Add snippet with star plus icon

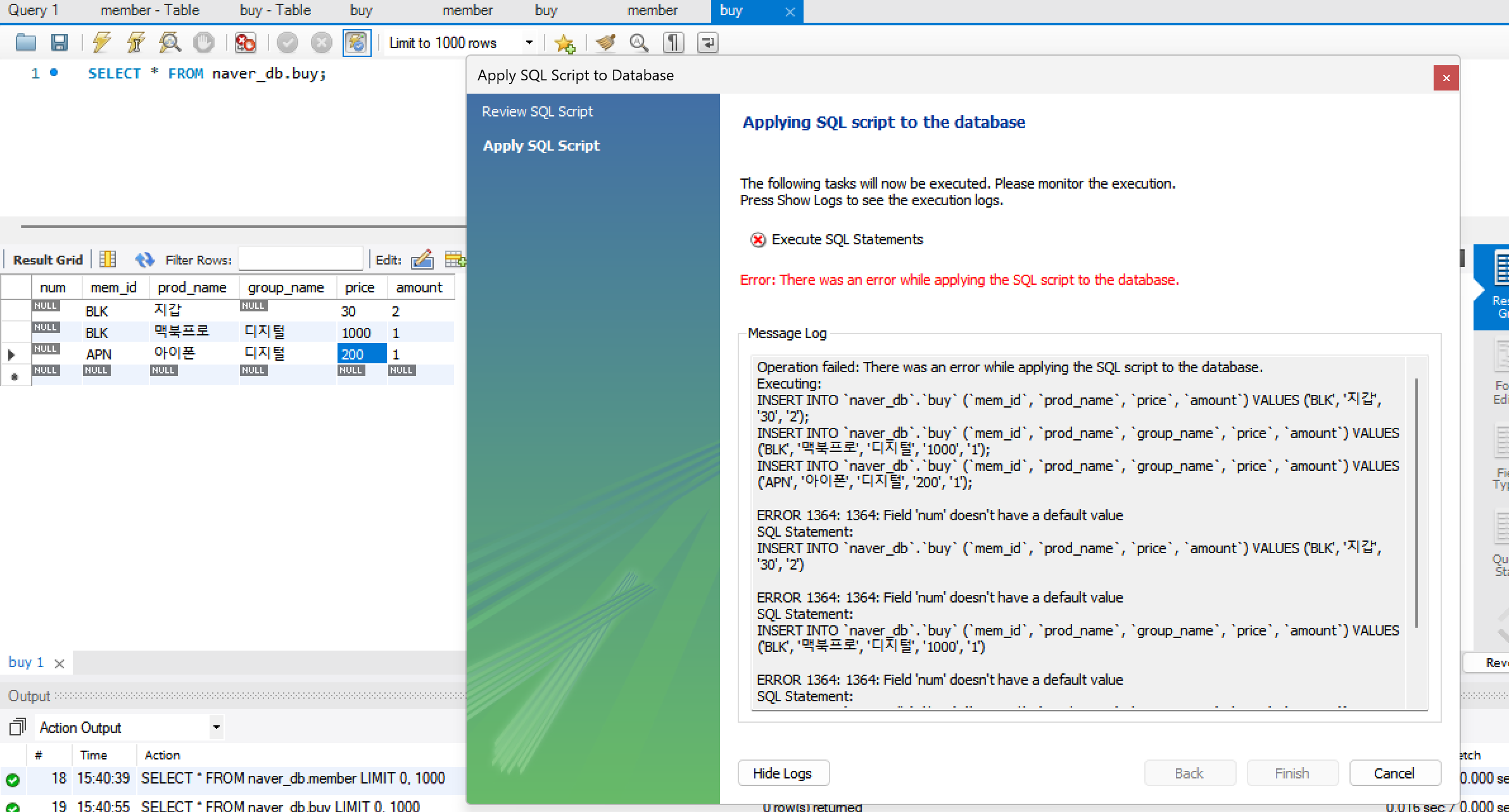coord(564,42)
